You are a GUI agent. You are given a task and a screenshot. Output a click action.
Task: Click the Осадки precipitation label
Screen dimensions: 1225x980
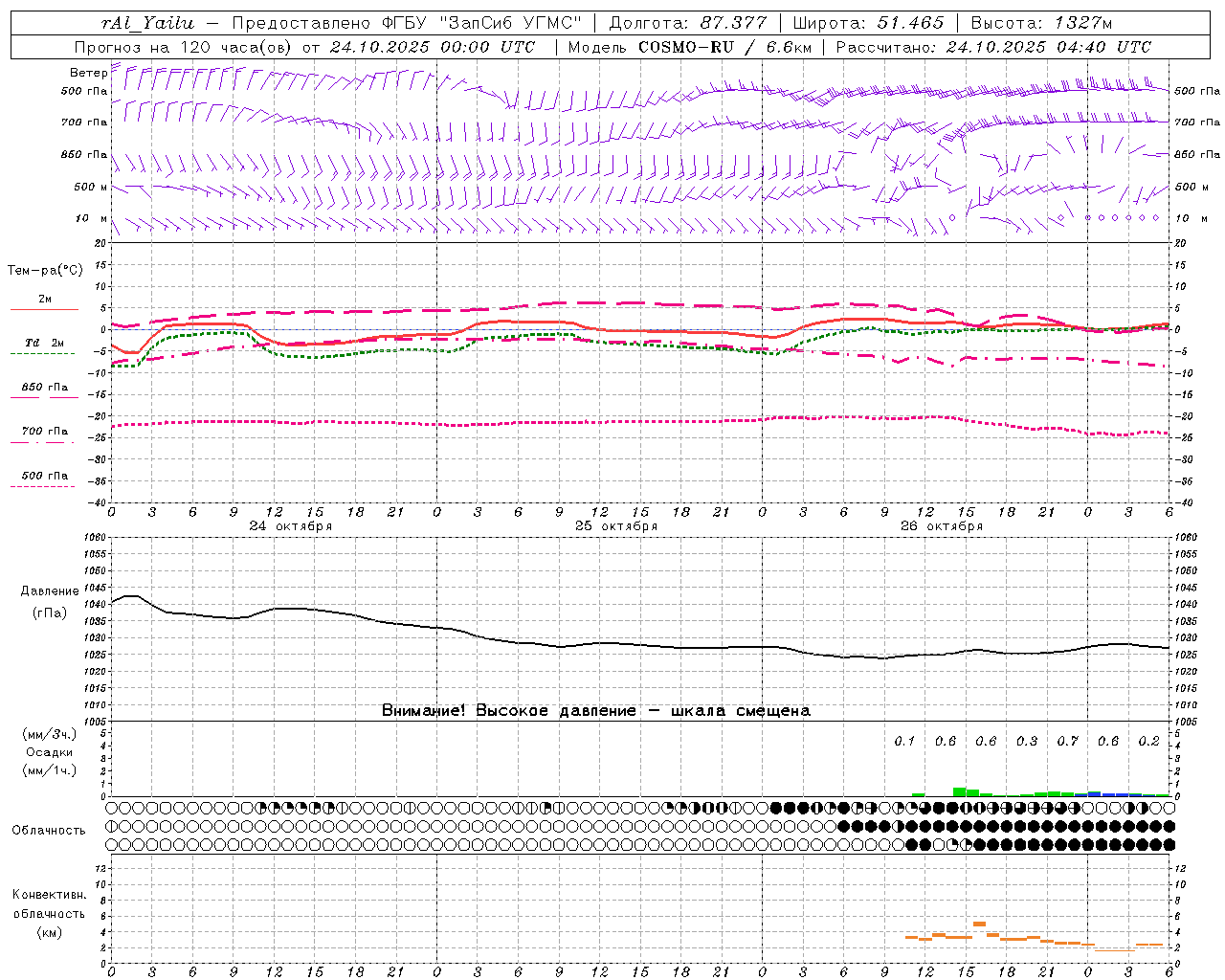click(50, 752)
